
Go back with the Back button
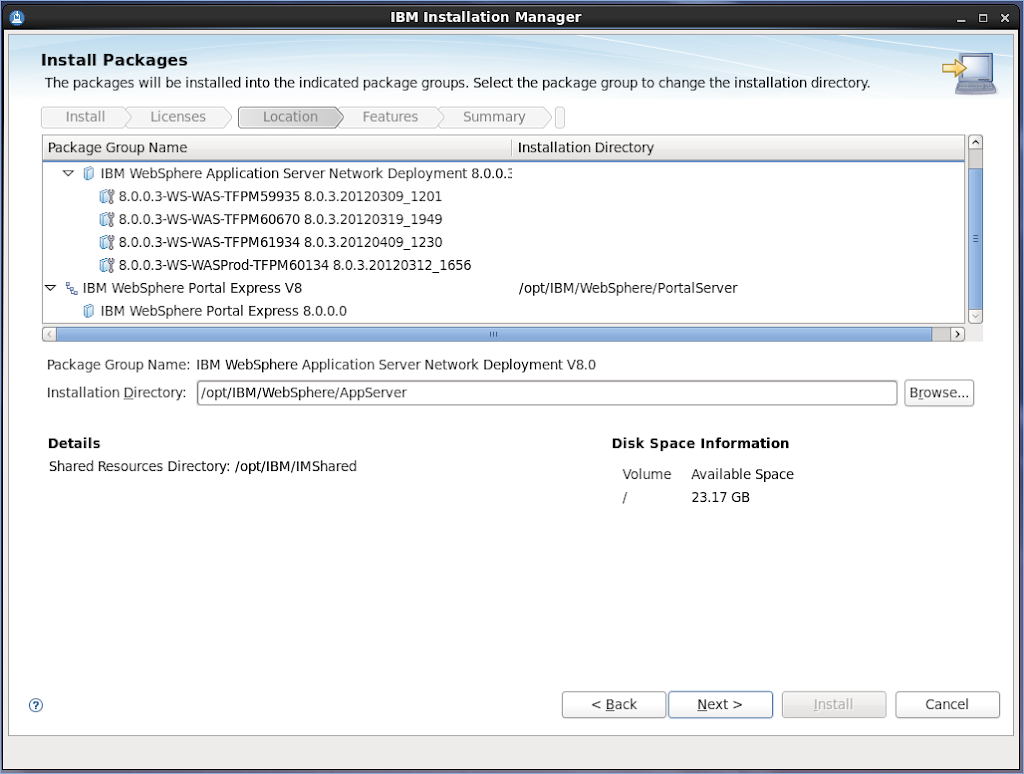coord(613,705)
